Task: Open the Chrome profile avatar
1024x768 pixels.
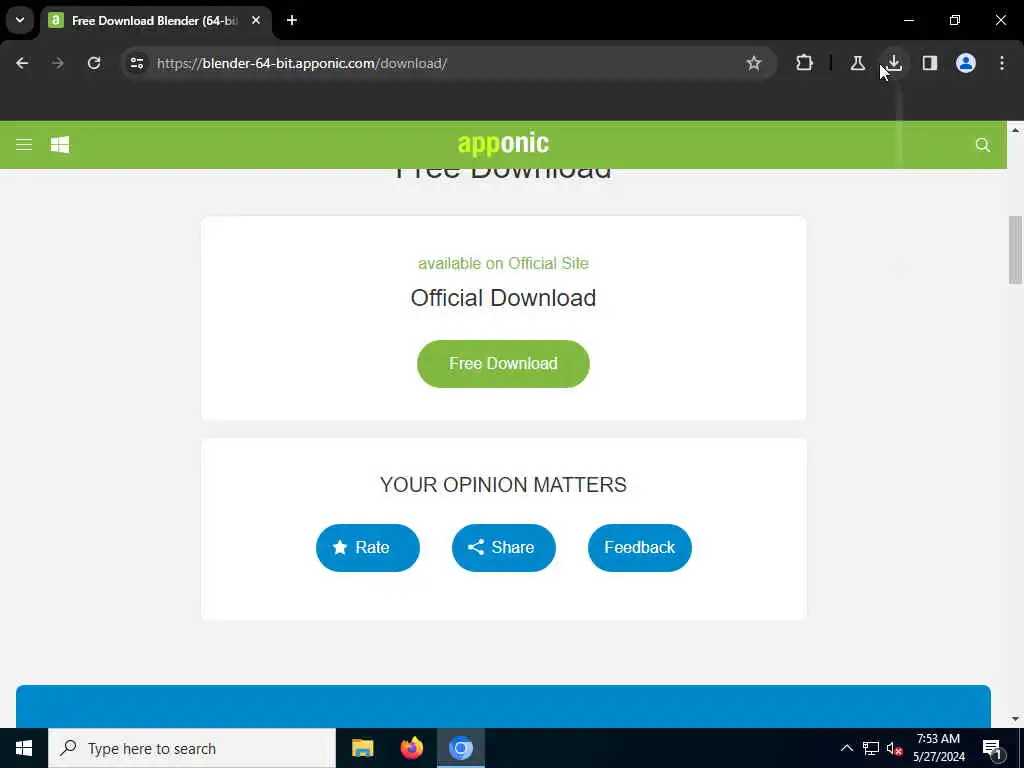Action: (x=966, y=63)
